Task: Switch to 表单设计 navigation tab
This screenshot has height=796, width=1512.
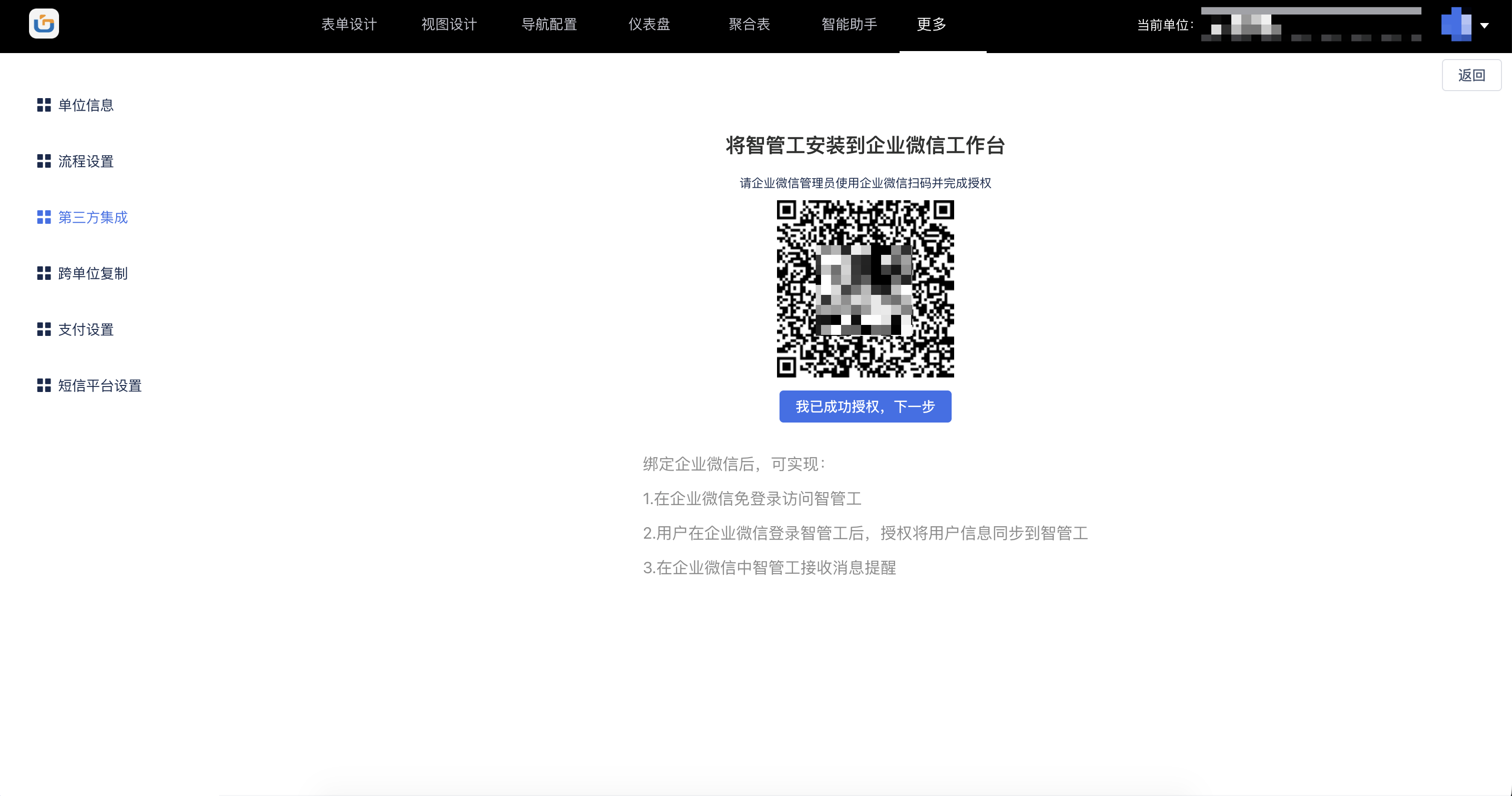Action: [349, 25]
